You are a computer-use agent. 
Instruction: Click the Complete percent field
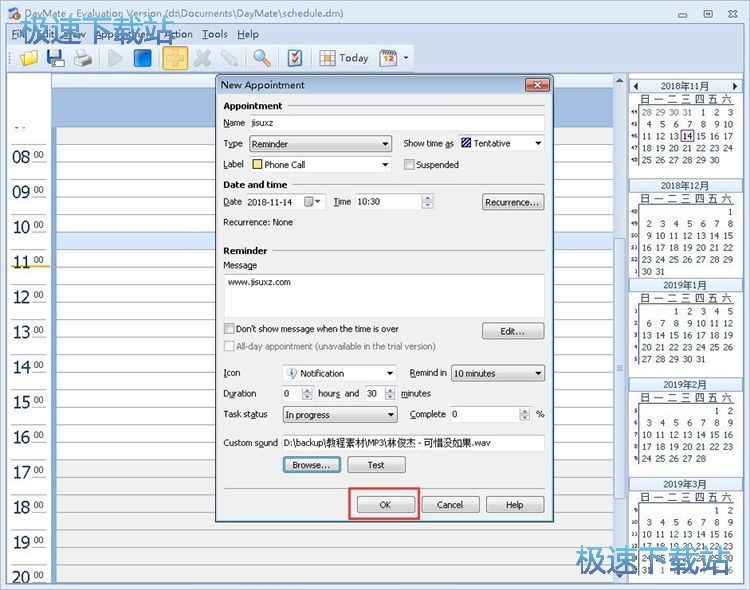[485, 414]
